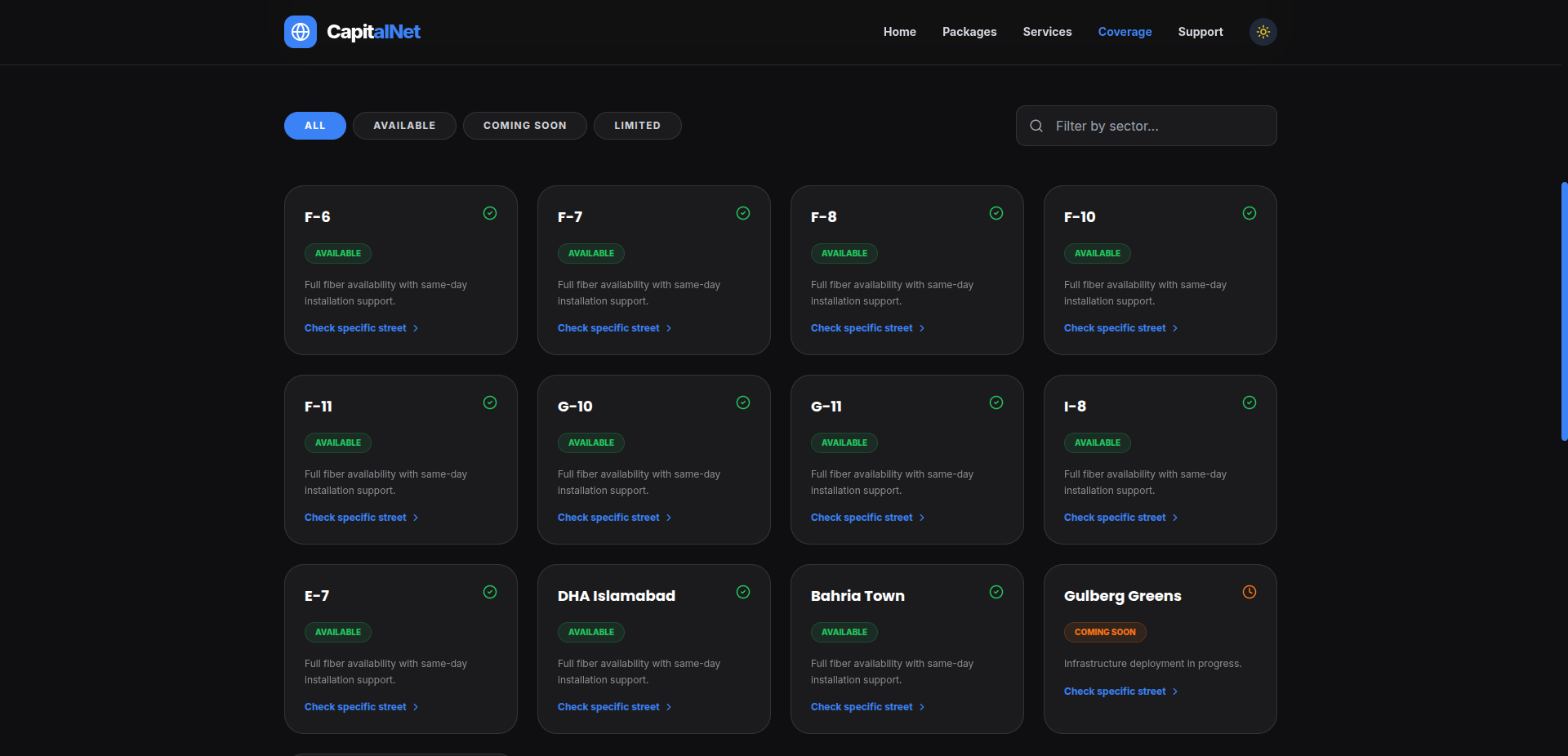
Task: Open the Support nav item
Action: [x=1200, y=32]
